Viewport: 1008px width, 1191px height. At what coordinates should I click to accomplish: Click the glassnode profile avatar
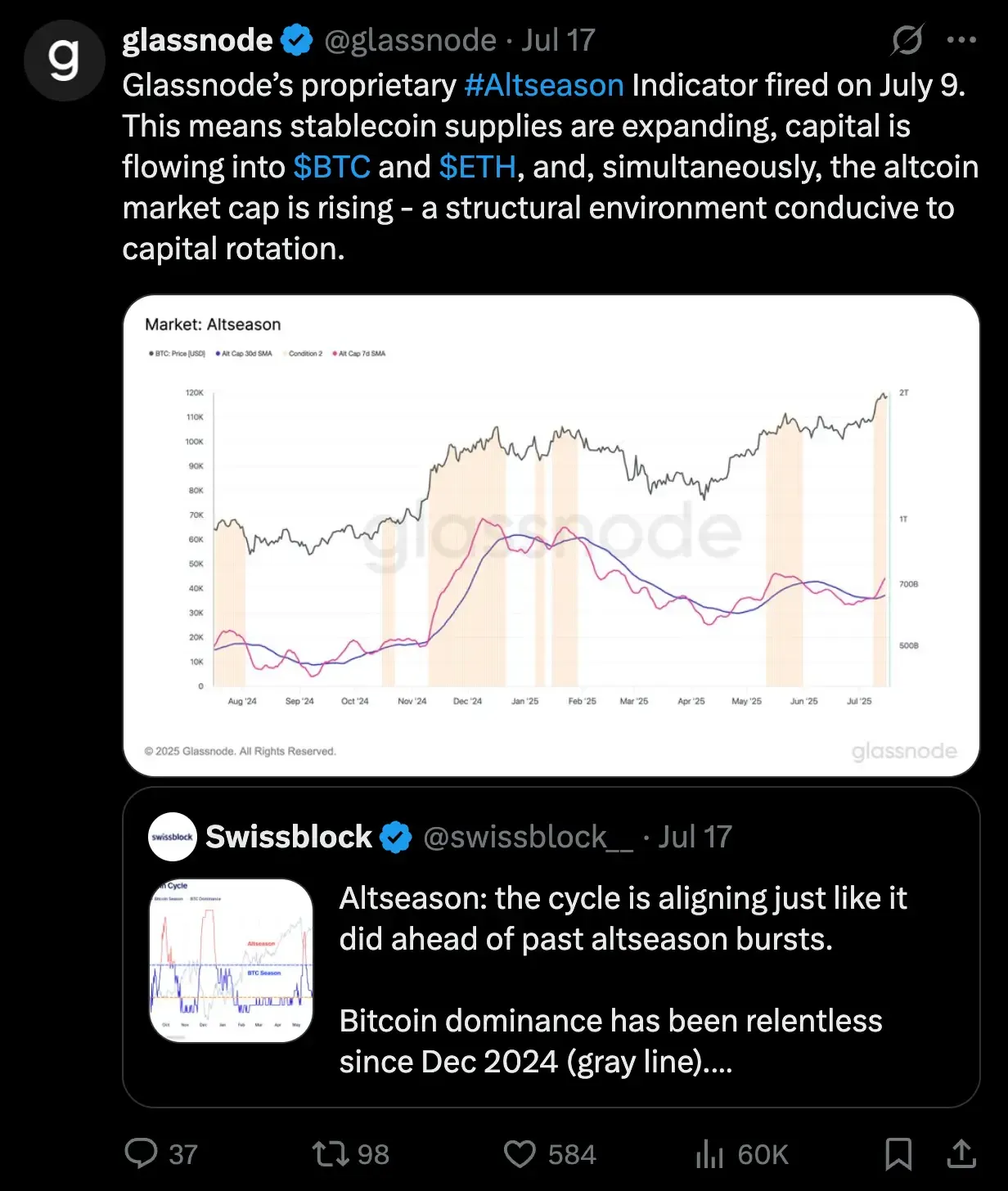(x=65, y=61)
